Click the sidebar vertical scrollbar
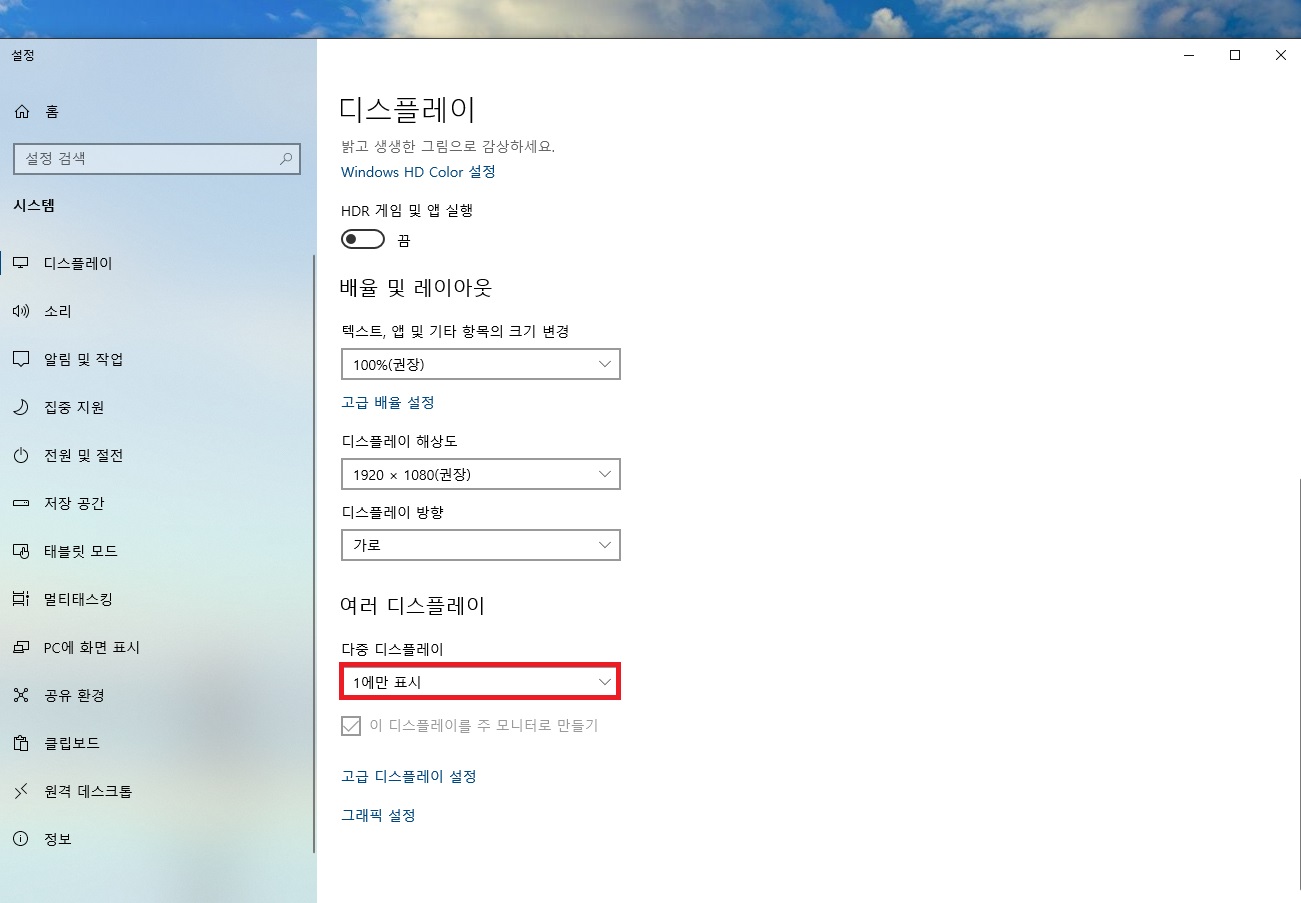The image size is (1301, 903). pyautogui.click(x=314, y=553)
